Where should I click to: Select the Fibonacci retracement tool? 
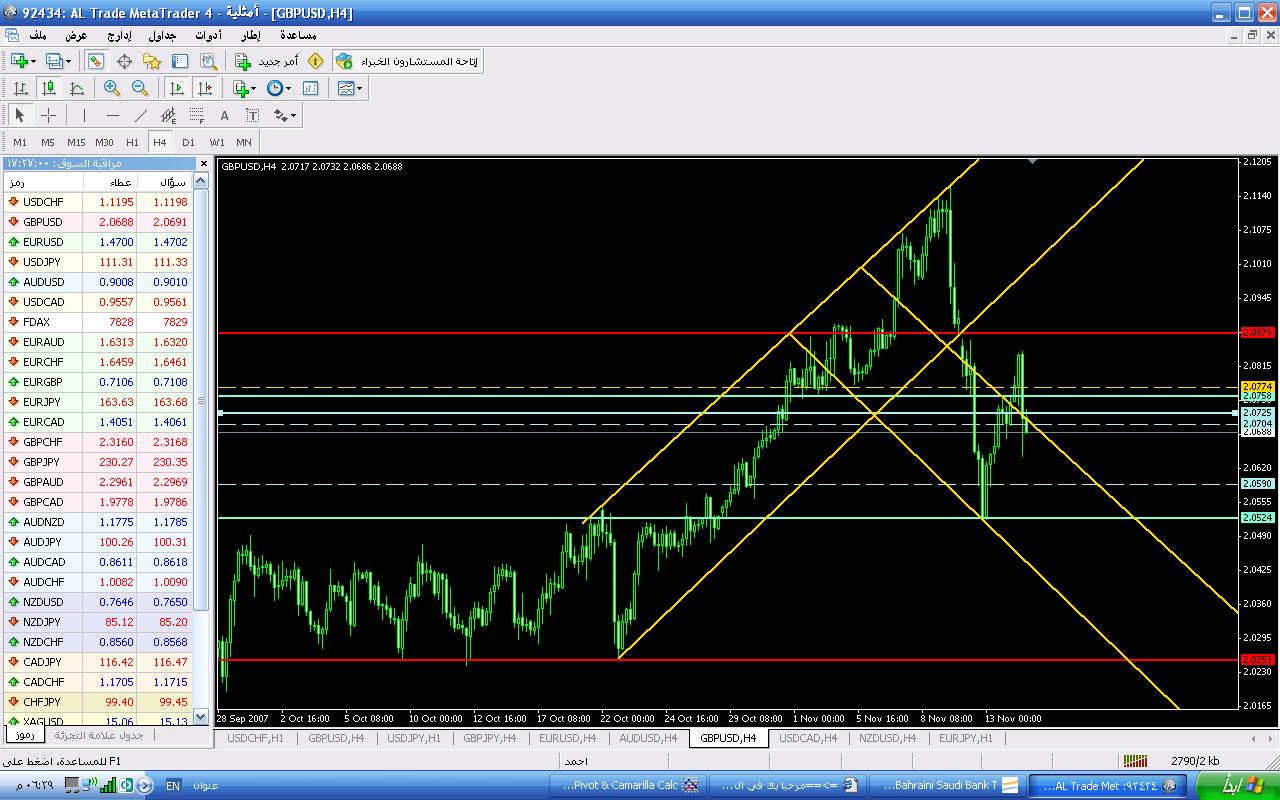[x=197, y=116]
